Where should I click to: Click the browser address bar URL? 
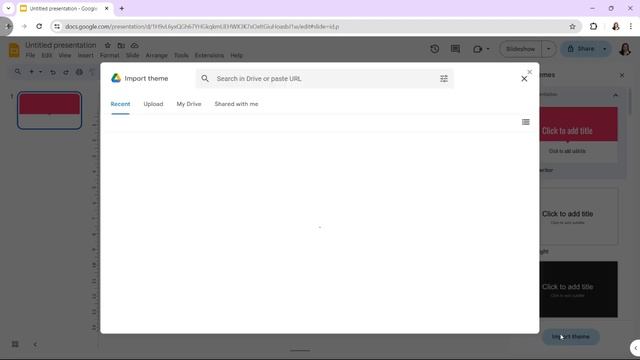tap(202, 27)
